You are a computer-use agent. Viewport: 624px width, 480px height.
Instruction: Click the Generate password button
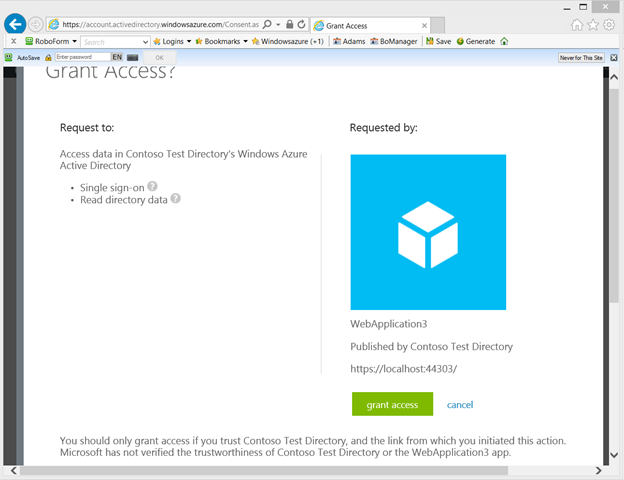pos(476,41)
